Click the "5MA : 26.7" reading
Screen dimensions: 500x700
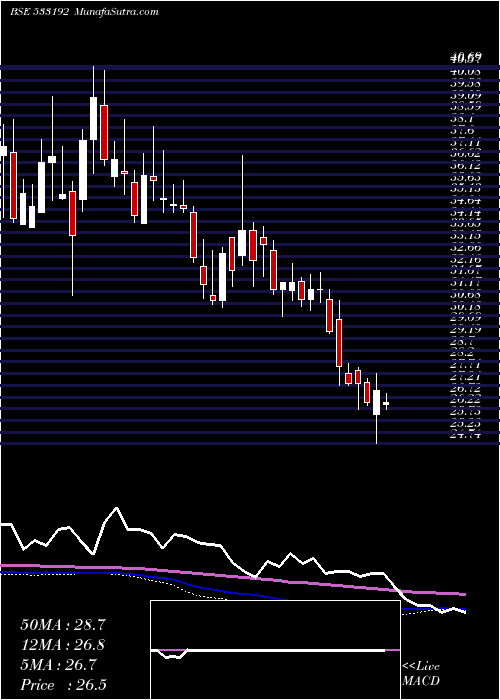(x=59, y=664)
